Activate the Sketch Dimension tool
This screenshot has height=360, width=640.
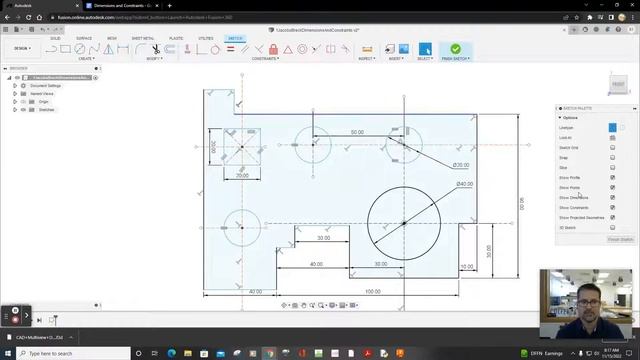[x=123, y=49]
